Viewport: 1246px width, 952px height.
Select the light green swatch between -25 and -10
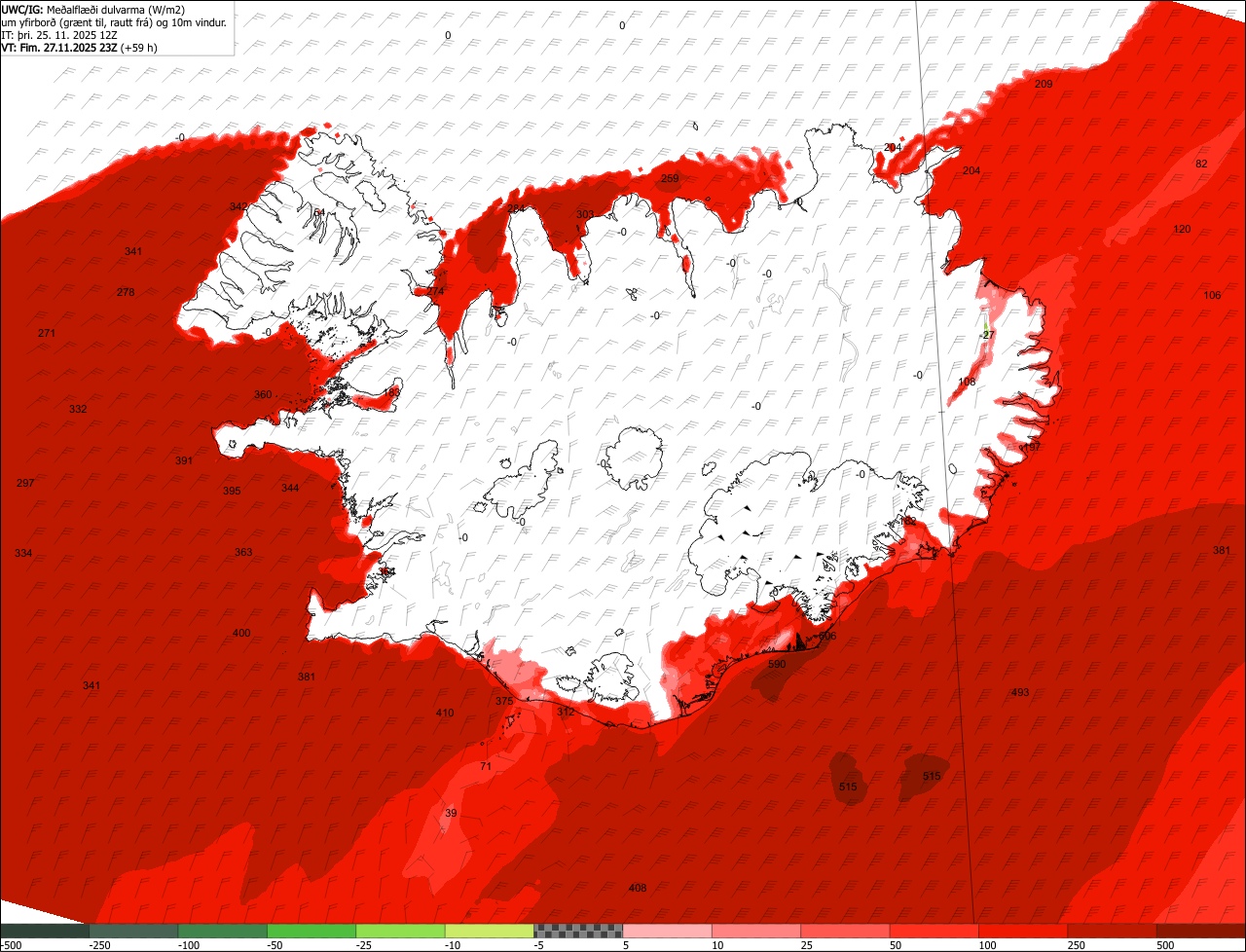coord(401,931)
